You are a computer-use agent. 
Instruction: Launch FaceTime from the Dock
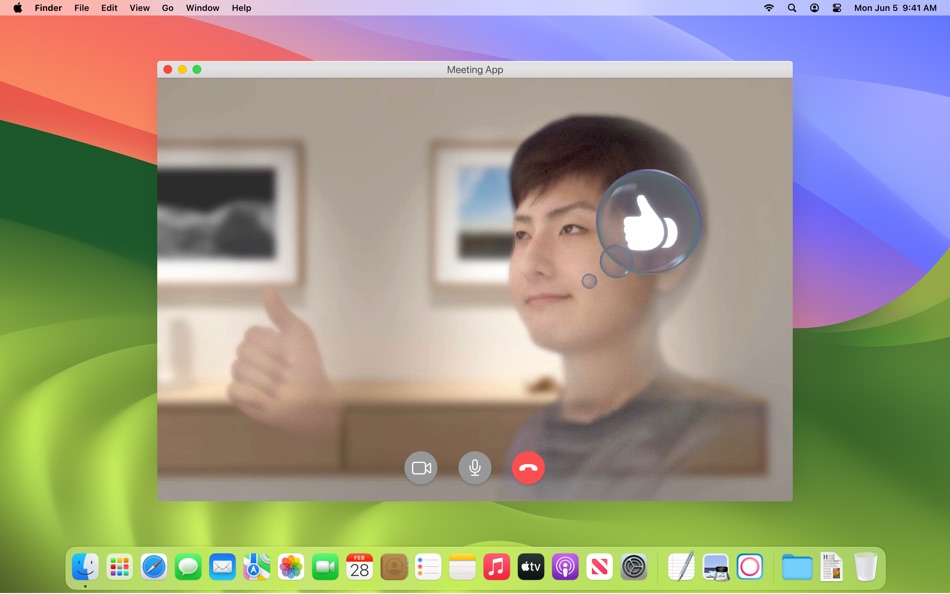tap(324, 567)
